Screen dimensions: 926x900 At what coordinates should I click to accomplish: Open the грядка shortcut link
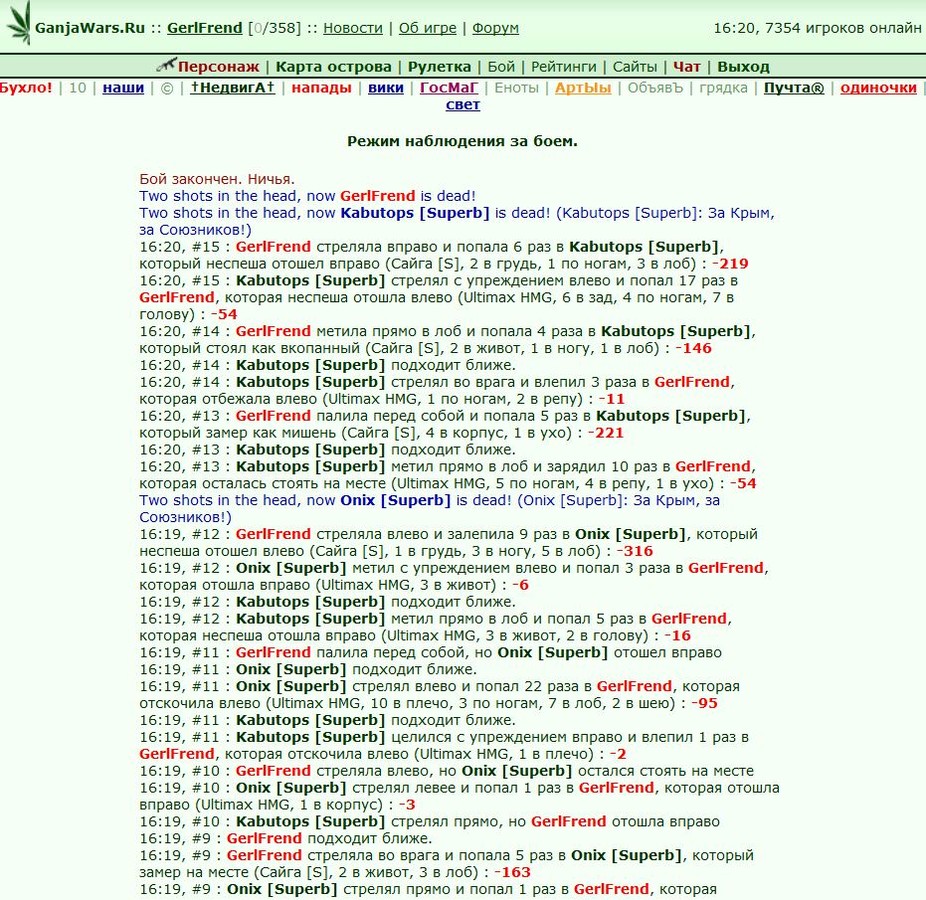[723, 88]
